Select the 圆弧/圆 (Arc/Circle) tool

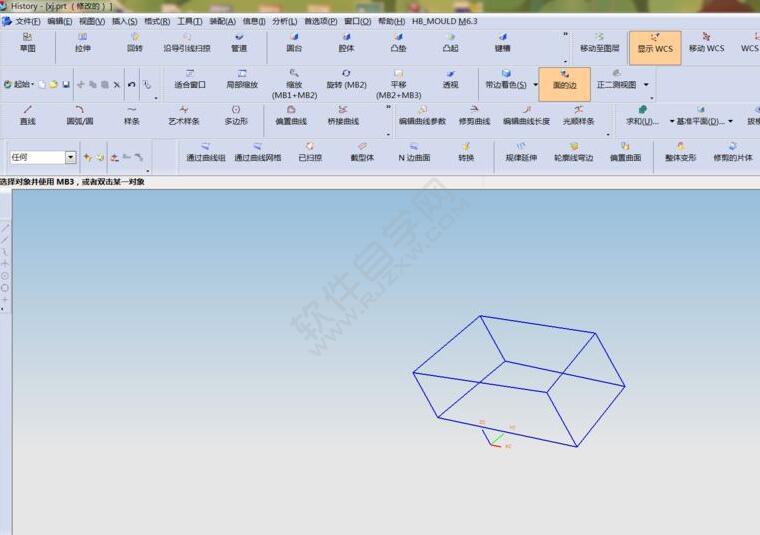pyautogui.click(x=79, y=116)
